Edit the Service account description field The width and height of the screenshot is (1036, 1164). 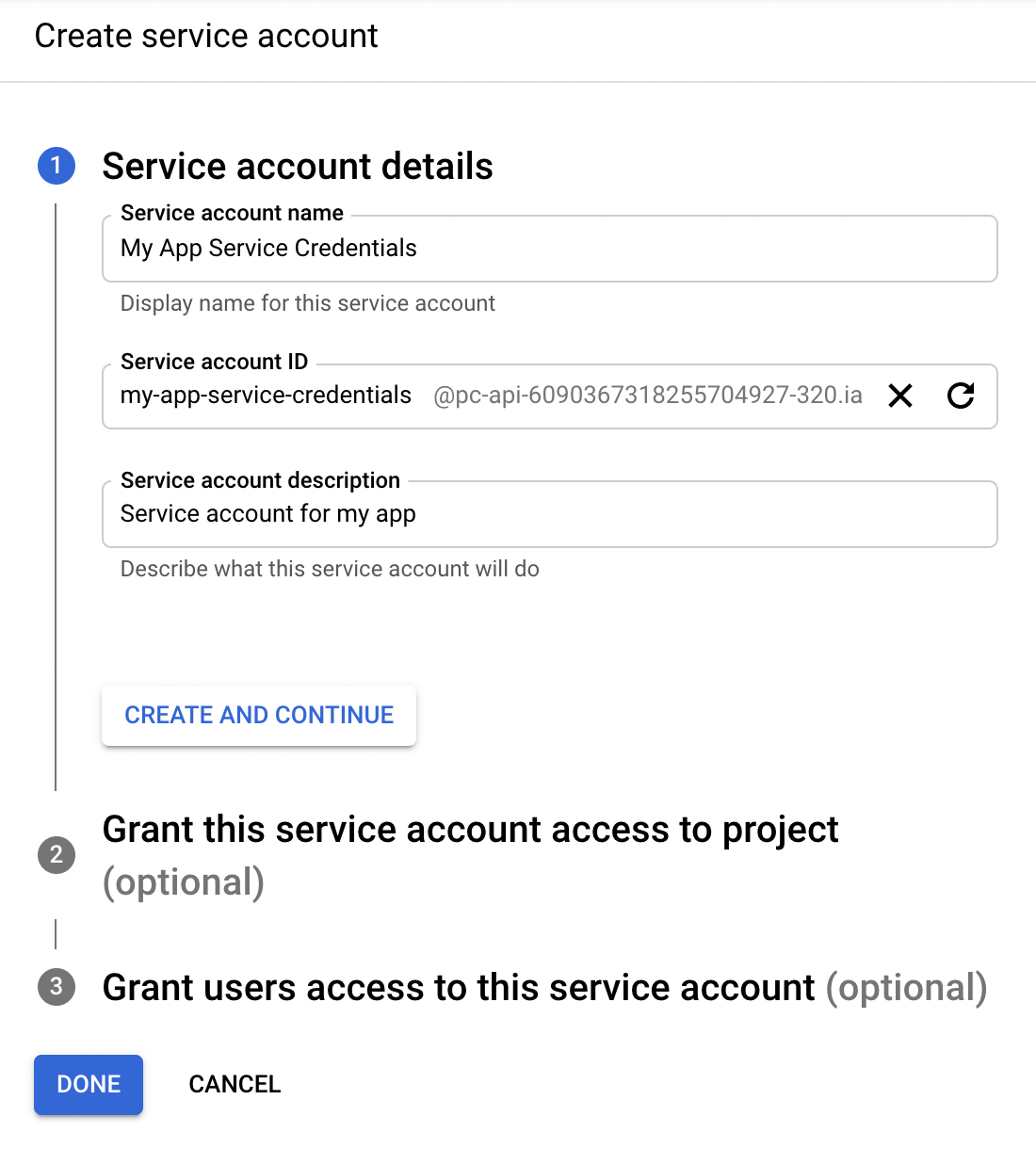pyautogui.click(x=549, y=514)
